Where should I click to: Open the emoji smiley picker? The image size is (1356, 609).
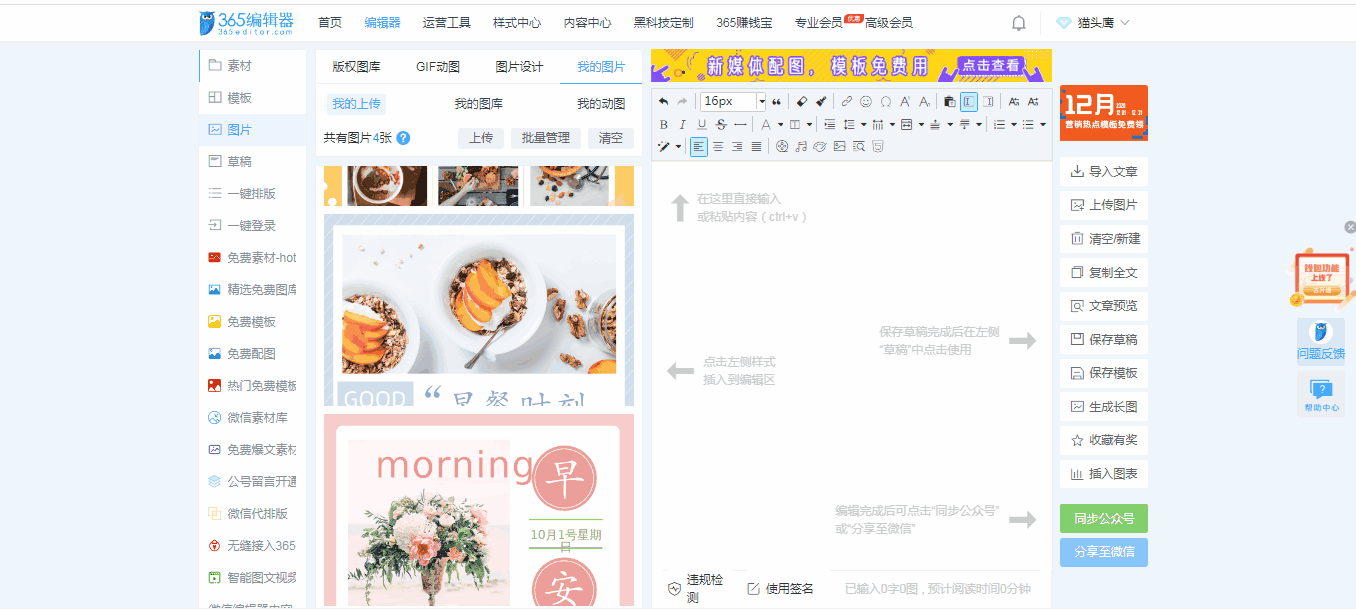tap(866, 102)
